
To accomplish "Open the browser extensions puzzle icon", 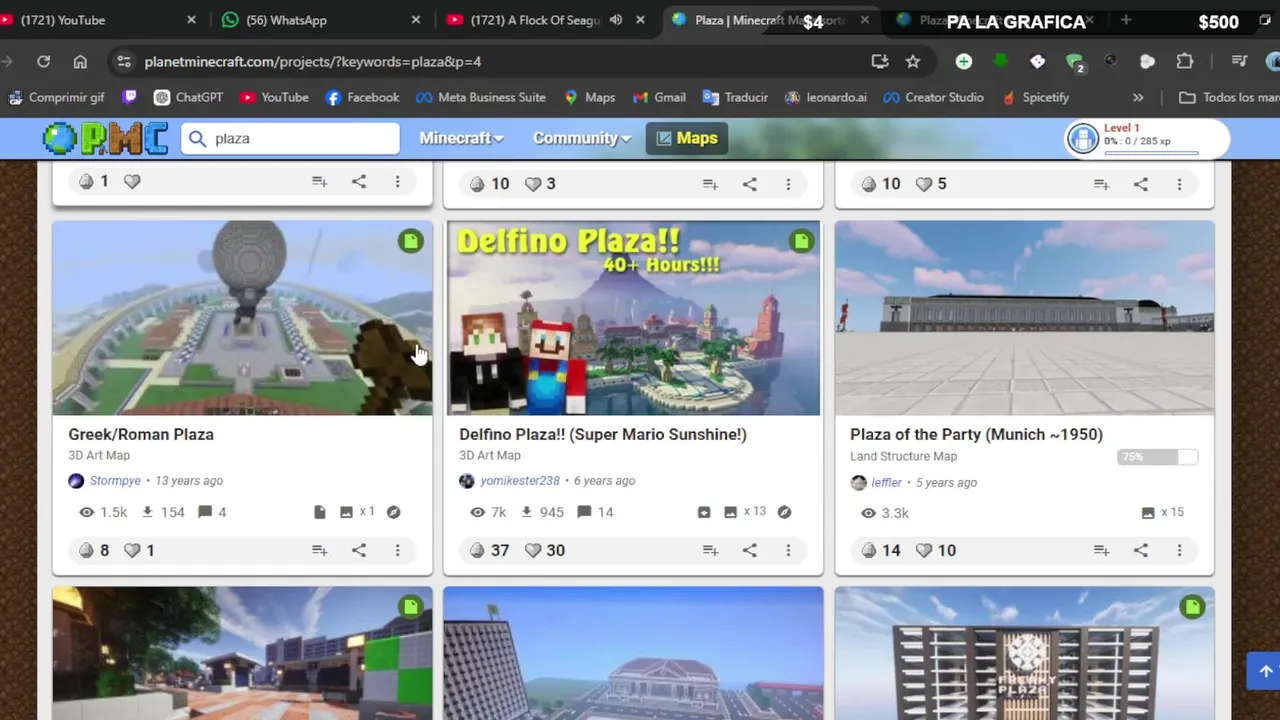I will point(1185,61).
